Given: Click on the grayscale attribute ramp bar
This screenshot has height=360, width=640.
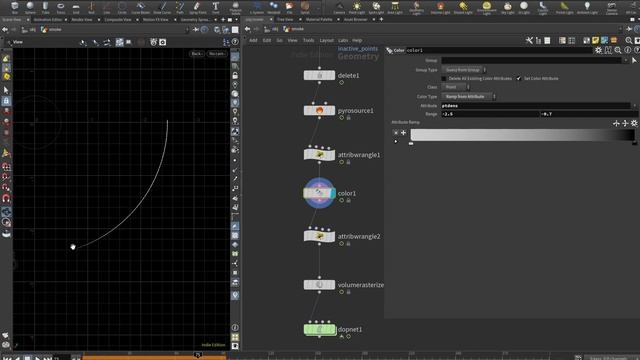Looking at the screenshot, I should (x=522, y=135).
